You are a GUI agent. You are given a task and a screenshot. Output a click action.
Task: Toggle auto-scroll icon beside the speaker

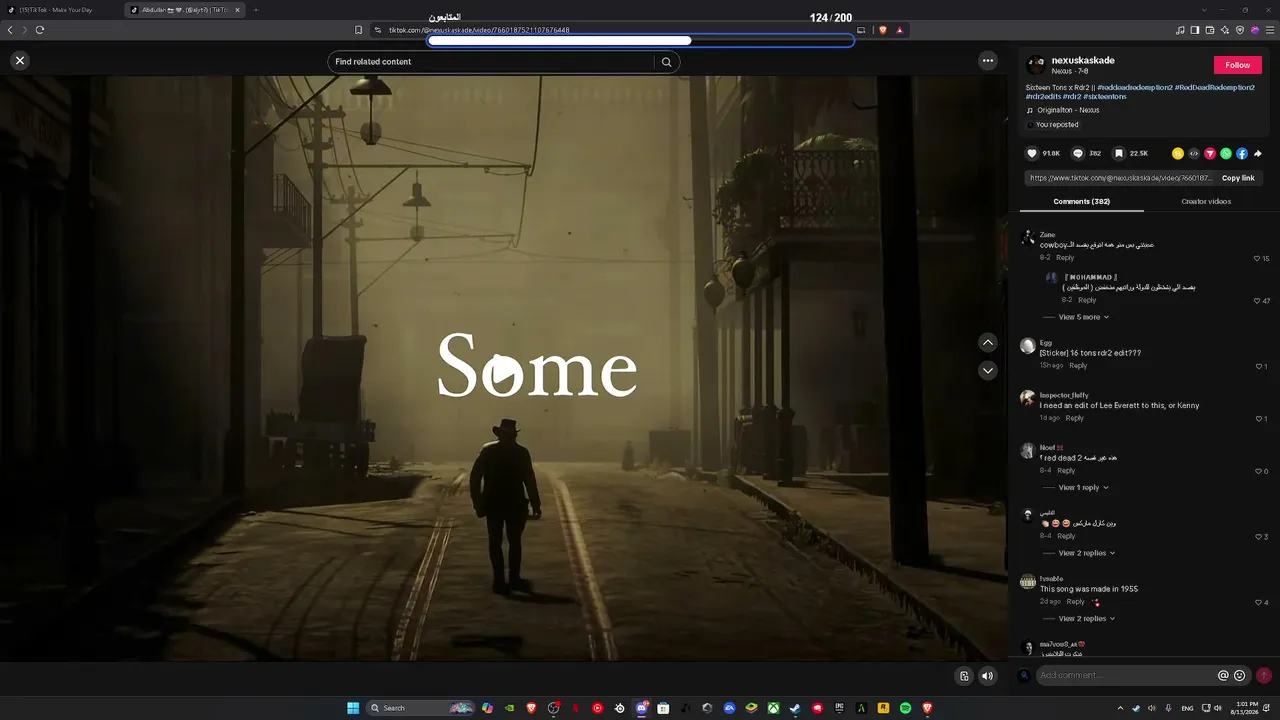(964, 676)
